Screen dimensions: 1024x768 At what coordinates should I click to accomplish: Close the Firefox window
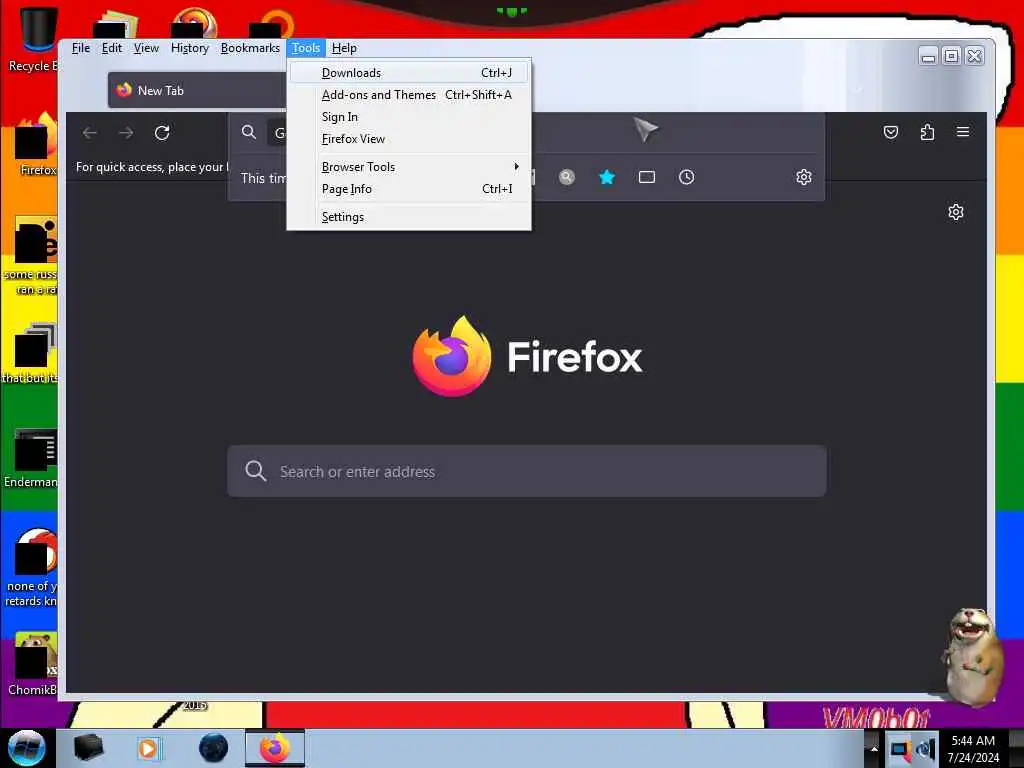click(x=974, y=56)
